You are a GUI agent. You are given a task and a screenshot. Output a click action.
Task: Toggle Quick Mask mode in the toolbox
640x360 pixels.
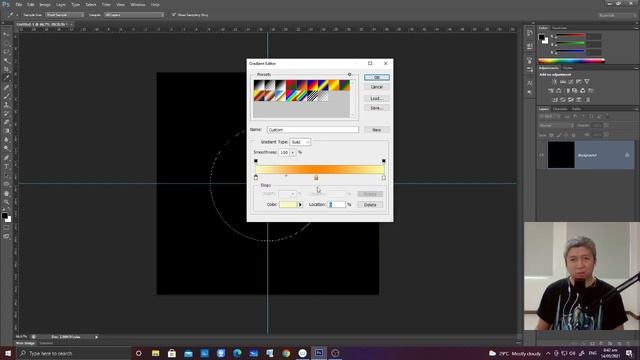(x=6, y=228)
